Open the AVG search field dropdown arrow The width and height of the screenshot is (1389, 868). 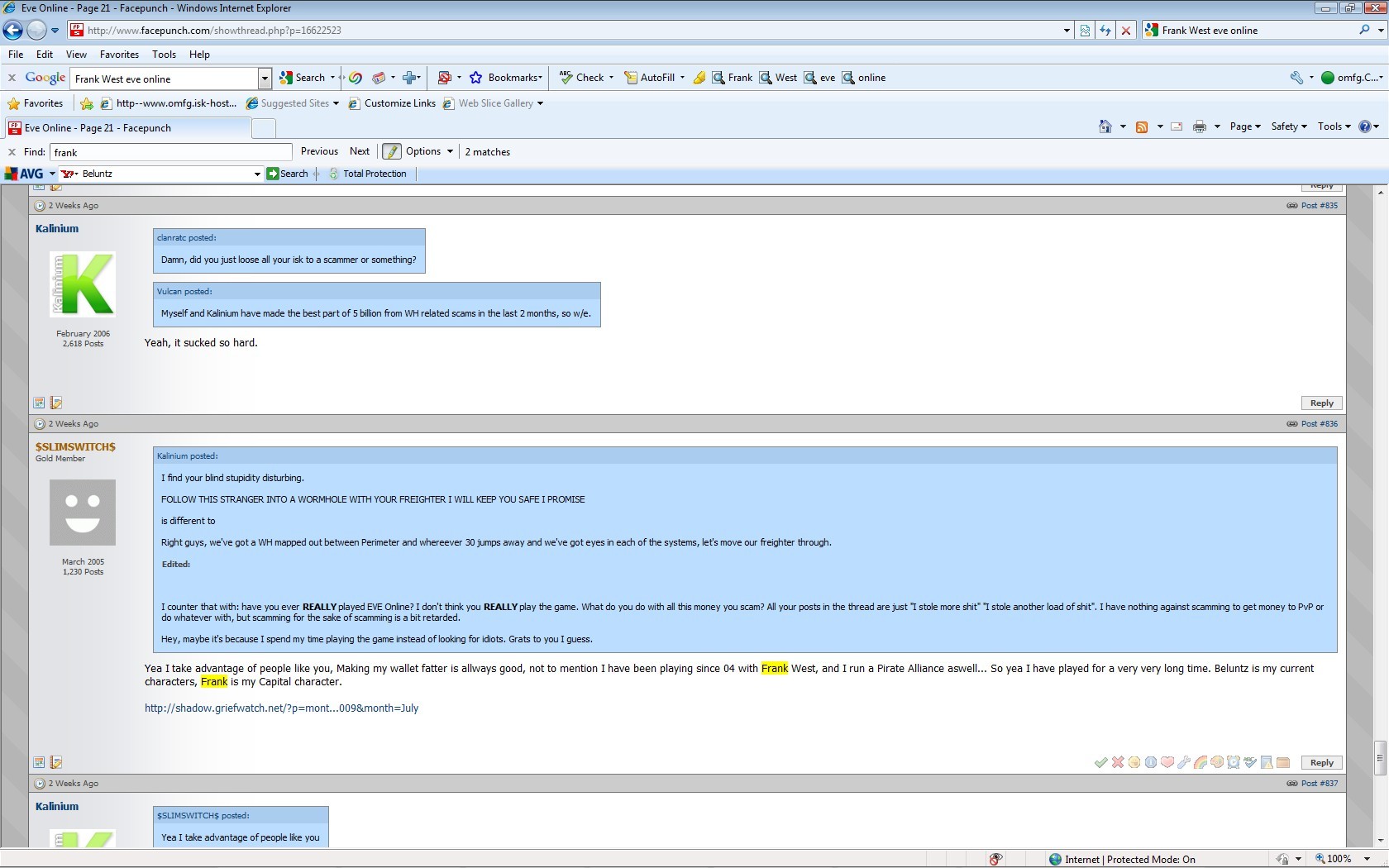tap(257, 174)
